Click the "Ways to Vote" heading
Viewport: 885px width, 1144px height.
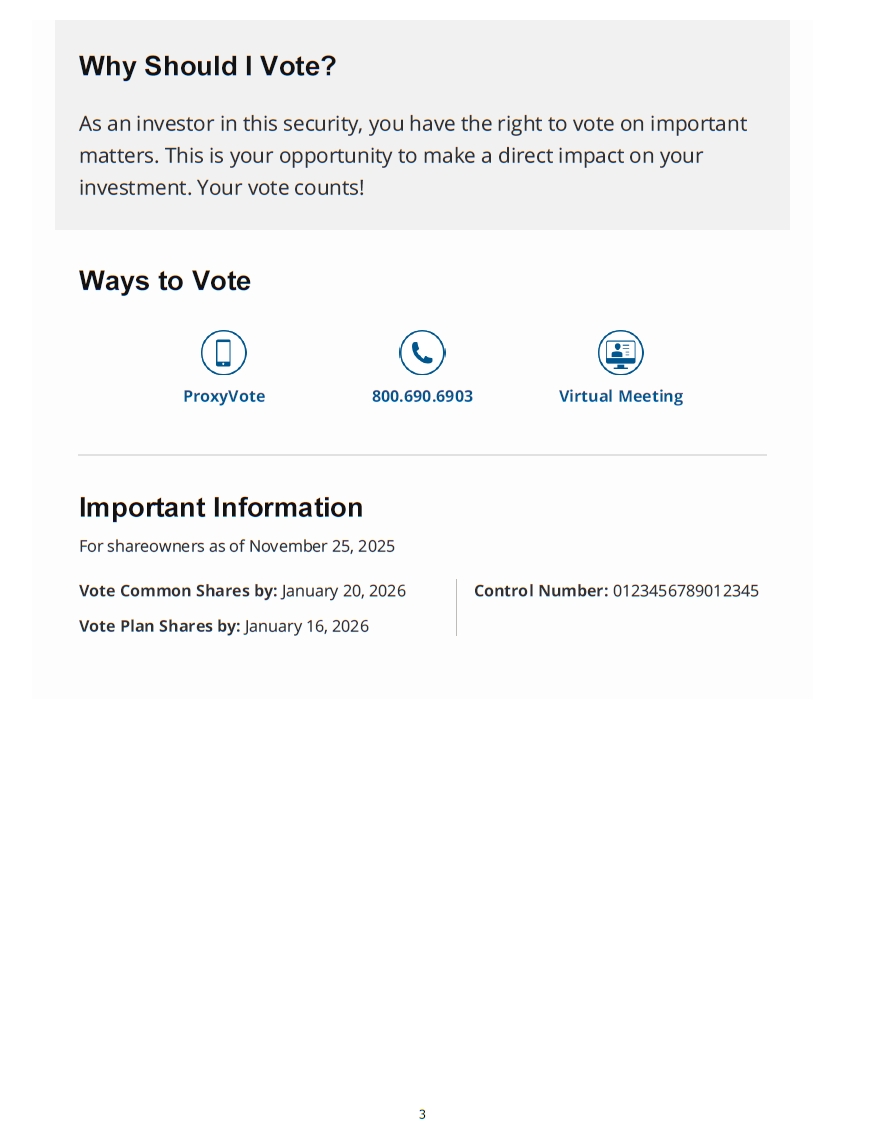[x=165, y=281]
